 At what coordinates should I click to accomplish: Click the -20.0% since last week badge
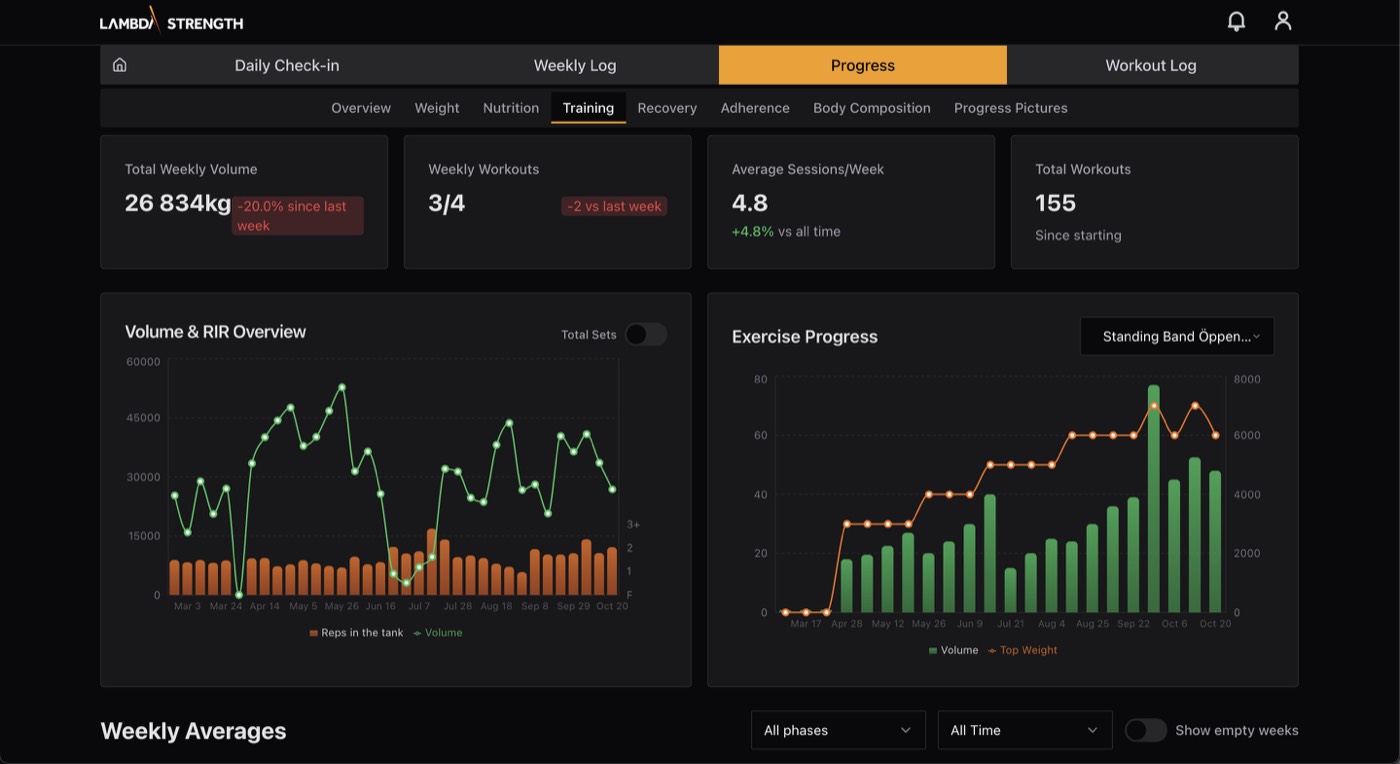(298, 216)
